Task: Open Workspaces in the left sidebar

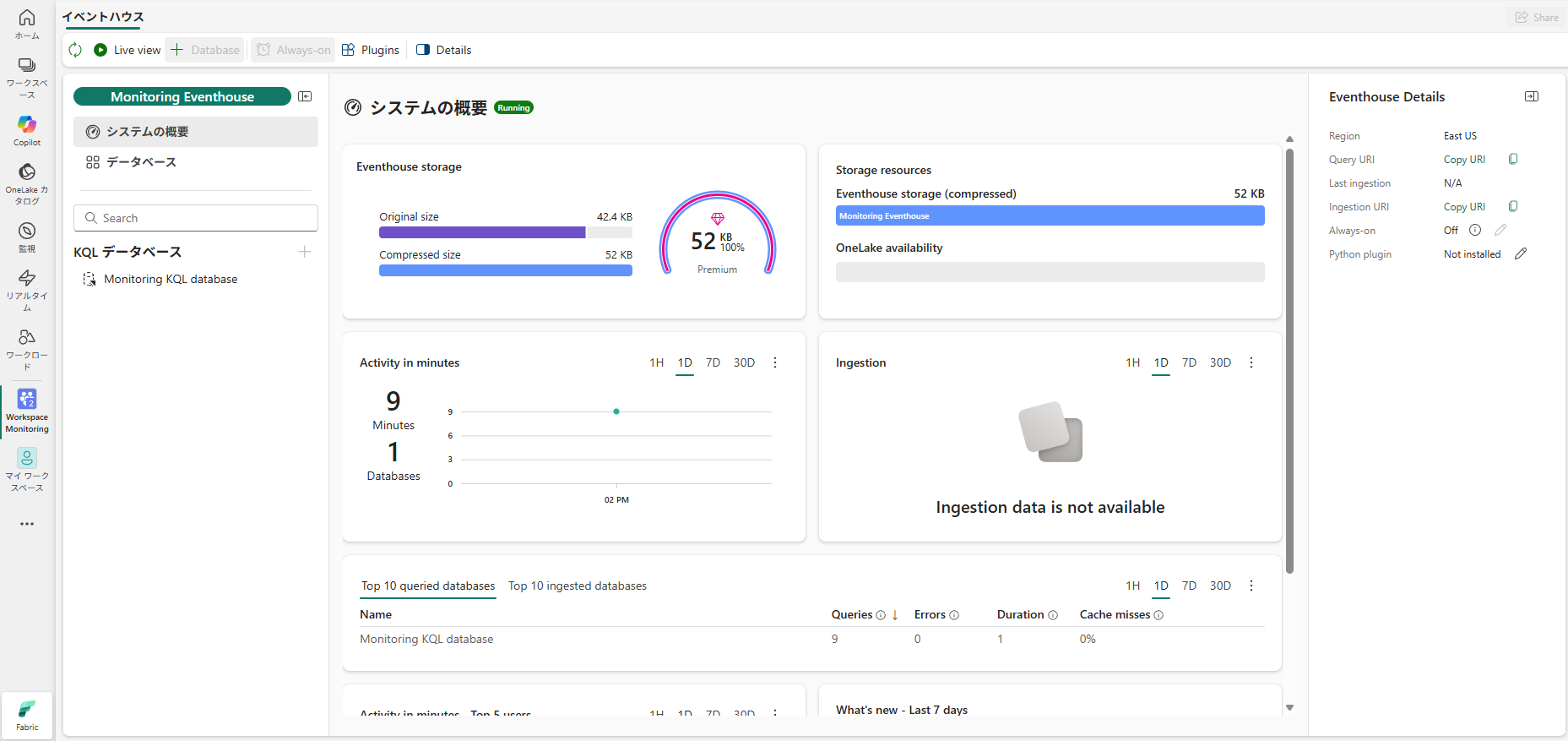Action: click(27, 78)
